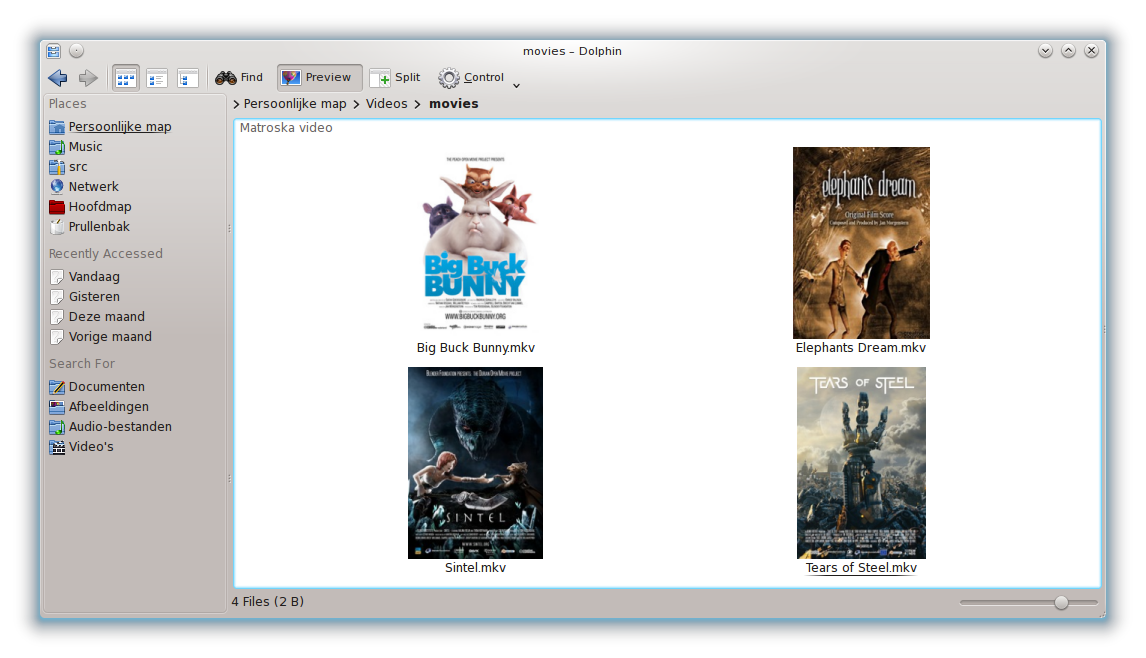Screen dimensions: 1146x658
Task: Go forward with the grey right arrow
Action: click(88, 77)
